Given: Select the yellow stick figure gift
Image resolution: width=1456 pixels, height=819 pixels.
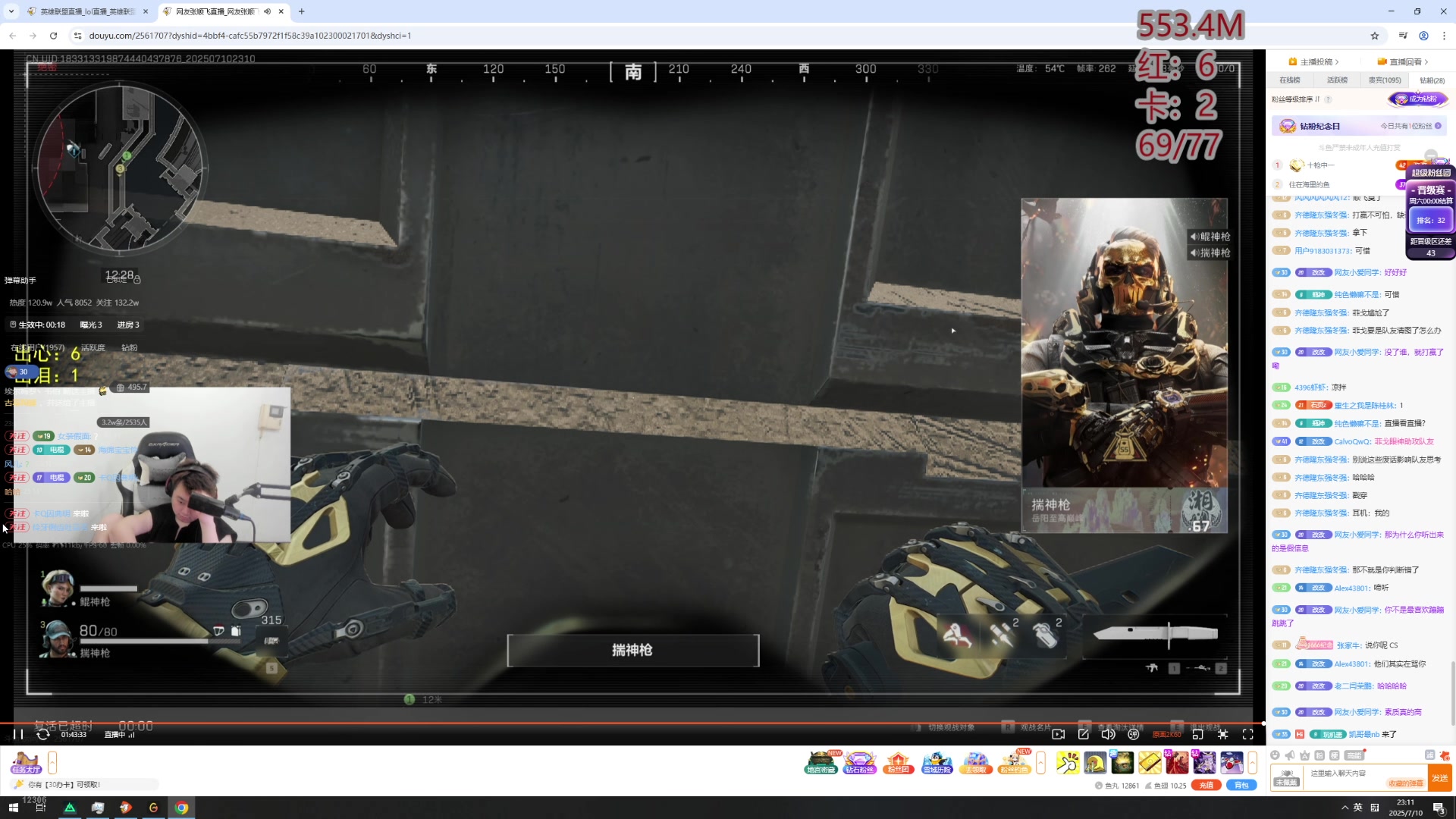Looking at the screenshot, I should (x=1067, y=762).
